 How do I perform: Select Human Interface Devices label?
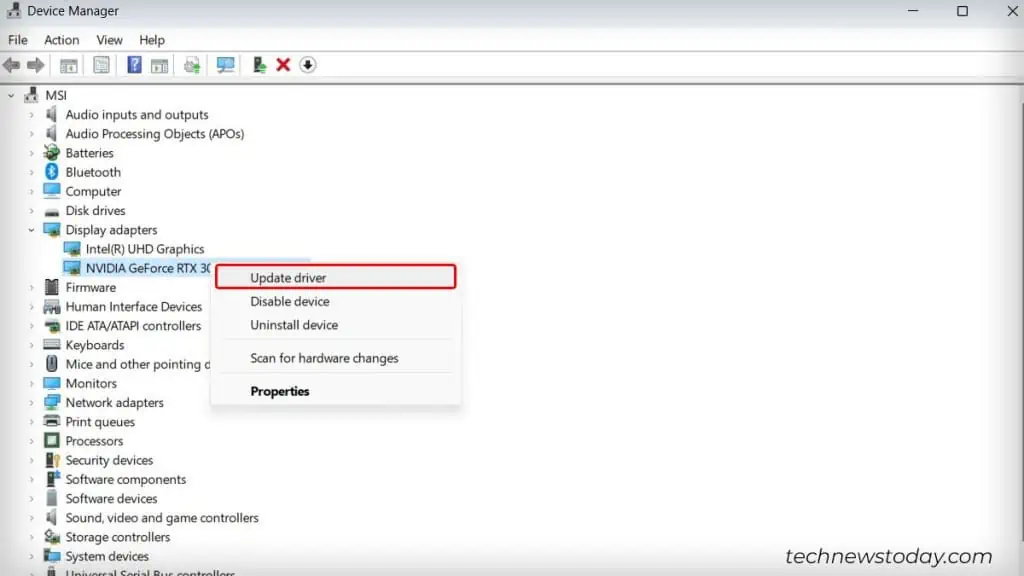coord(134,306)
